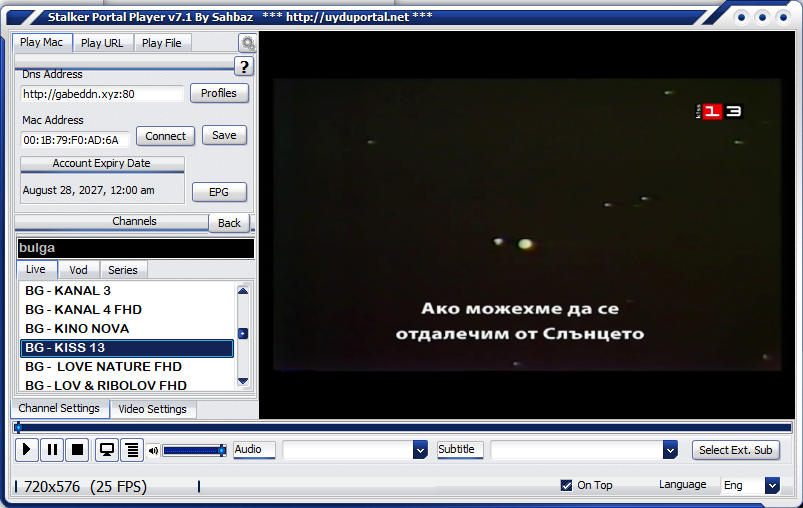Click the channel search box containing bulga

tap(136, 248)
